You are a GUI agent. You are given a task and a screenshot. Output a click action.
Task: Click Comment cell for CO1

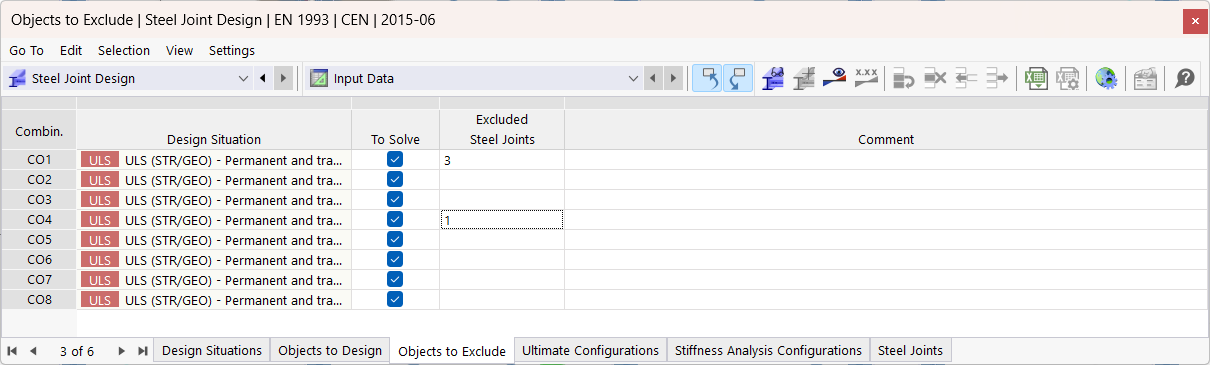tap(886, 159)
